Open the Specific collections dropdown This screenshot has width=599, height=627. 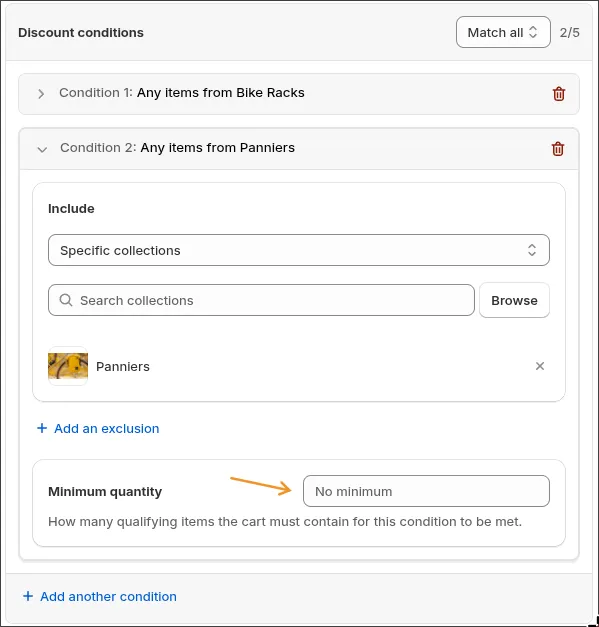tap(299, 250)
